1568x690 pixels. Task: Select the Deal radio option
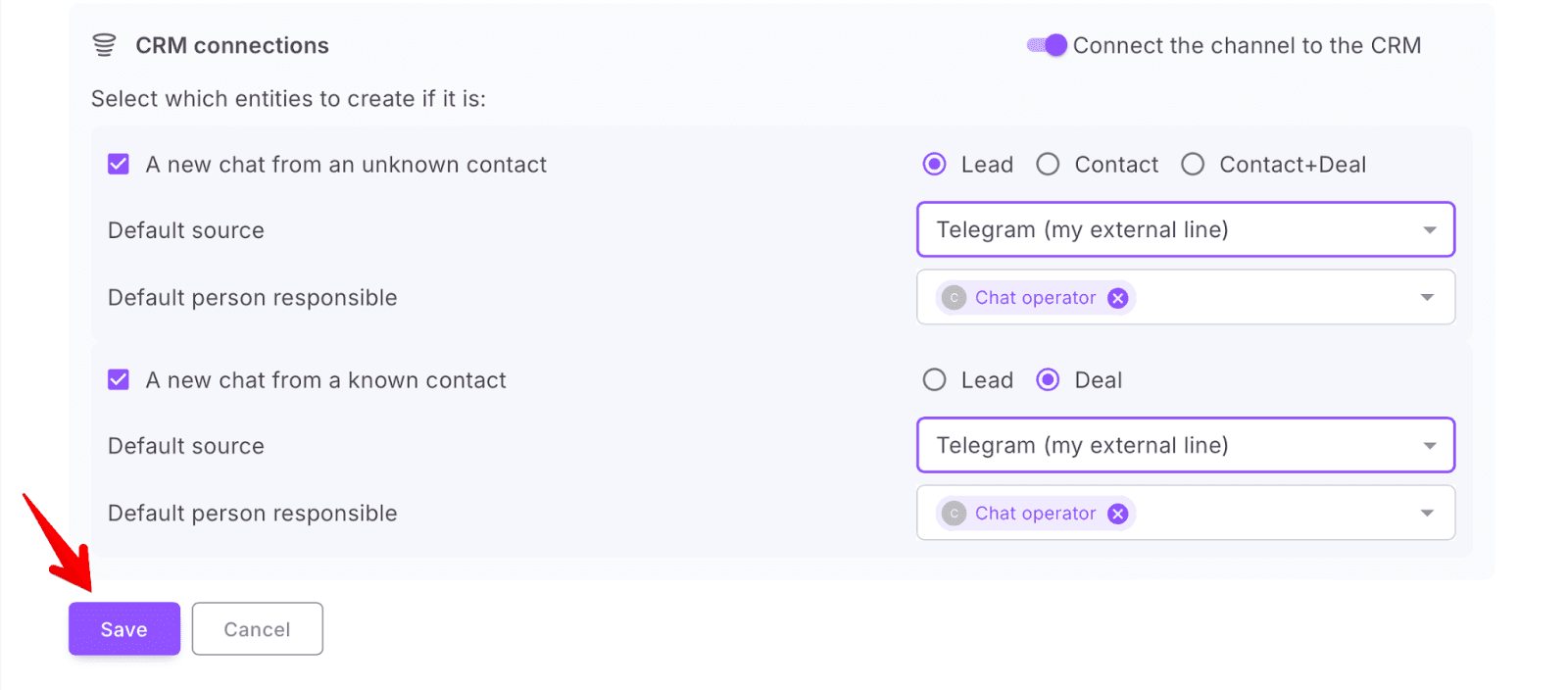[1048, 379]
